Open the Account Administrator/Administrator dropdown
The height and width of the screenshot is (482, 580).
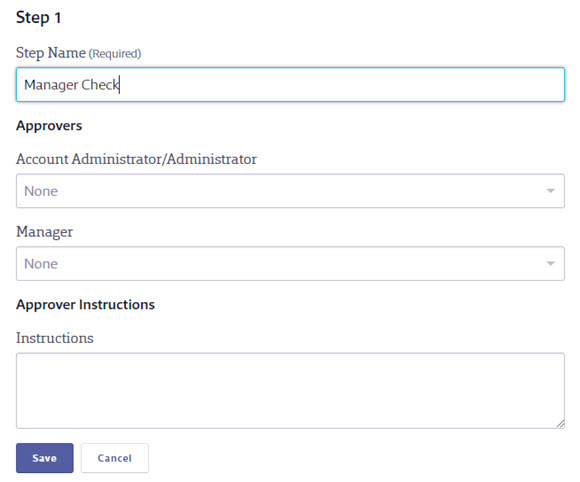290,191
